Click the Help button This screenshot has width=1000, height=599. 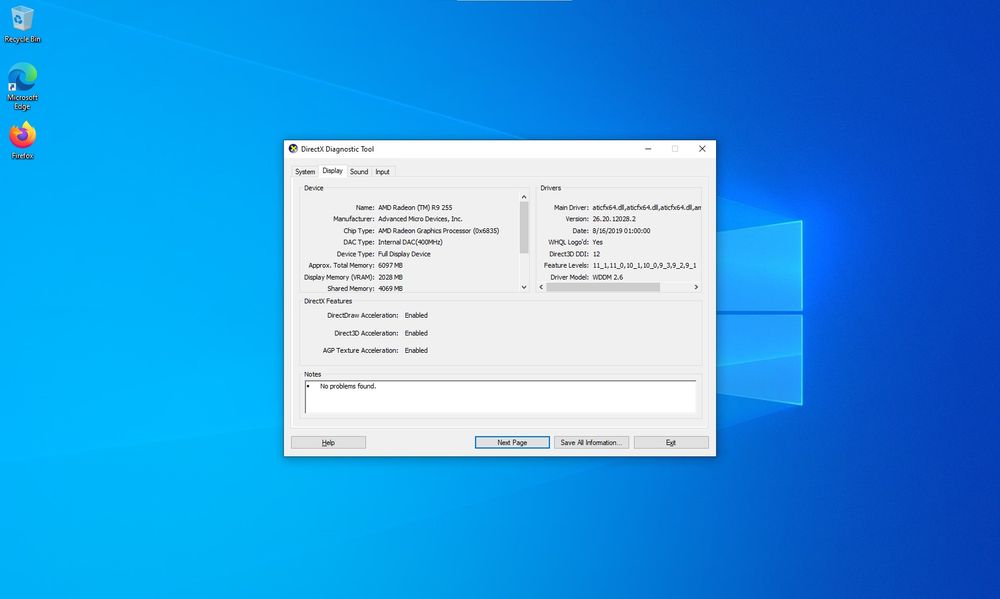coord(328,442)
